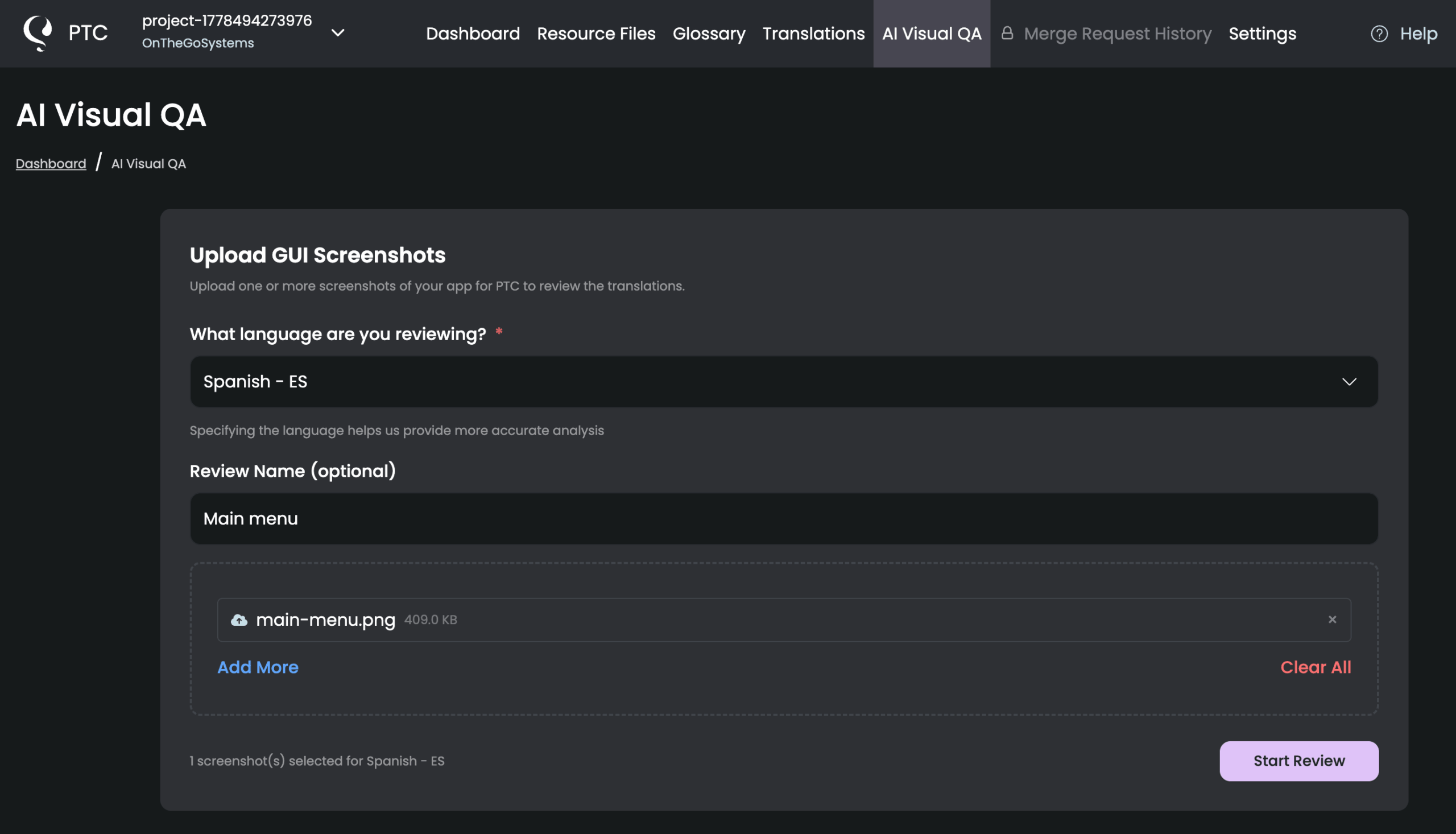Screen dimensions: 1456x834
Task: Click the main-menu.png file name
Action: 325,620
